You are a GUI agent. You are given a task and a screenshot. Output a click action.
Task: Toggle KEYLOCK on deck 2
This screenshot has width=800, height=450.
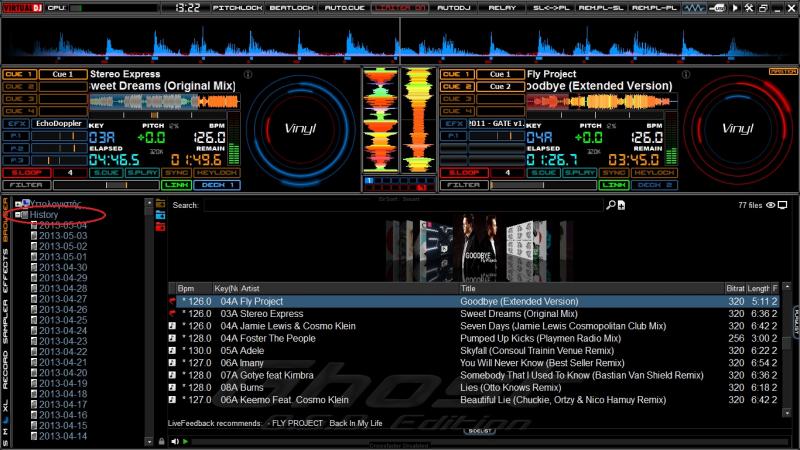655,172
